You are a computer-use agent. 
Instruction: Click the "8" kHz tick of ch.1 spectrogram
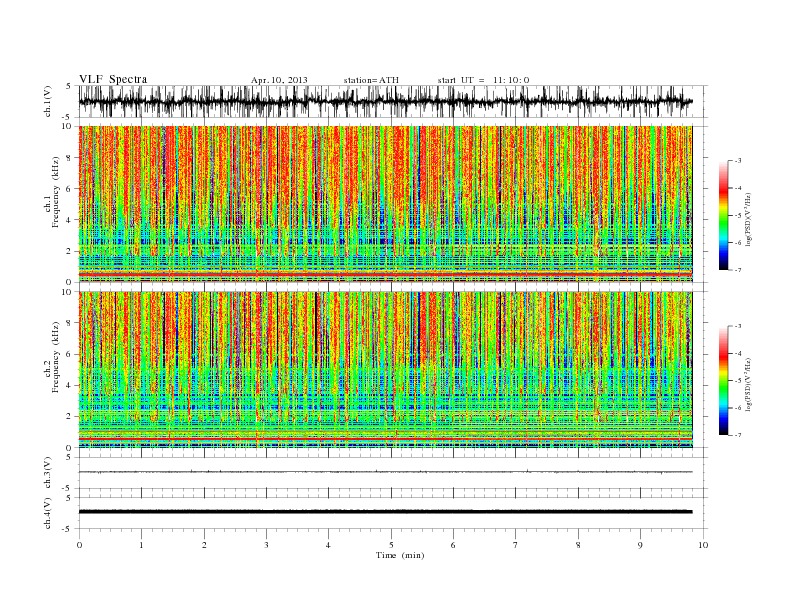(70, 158)
